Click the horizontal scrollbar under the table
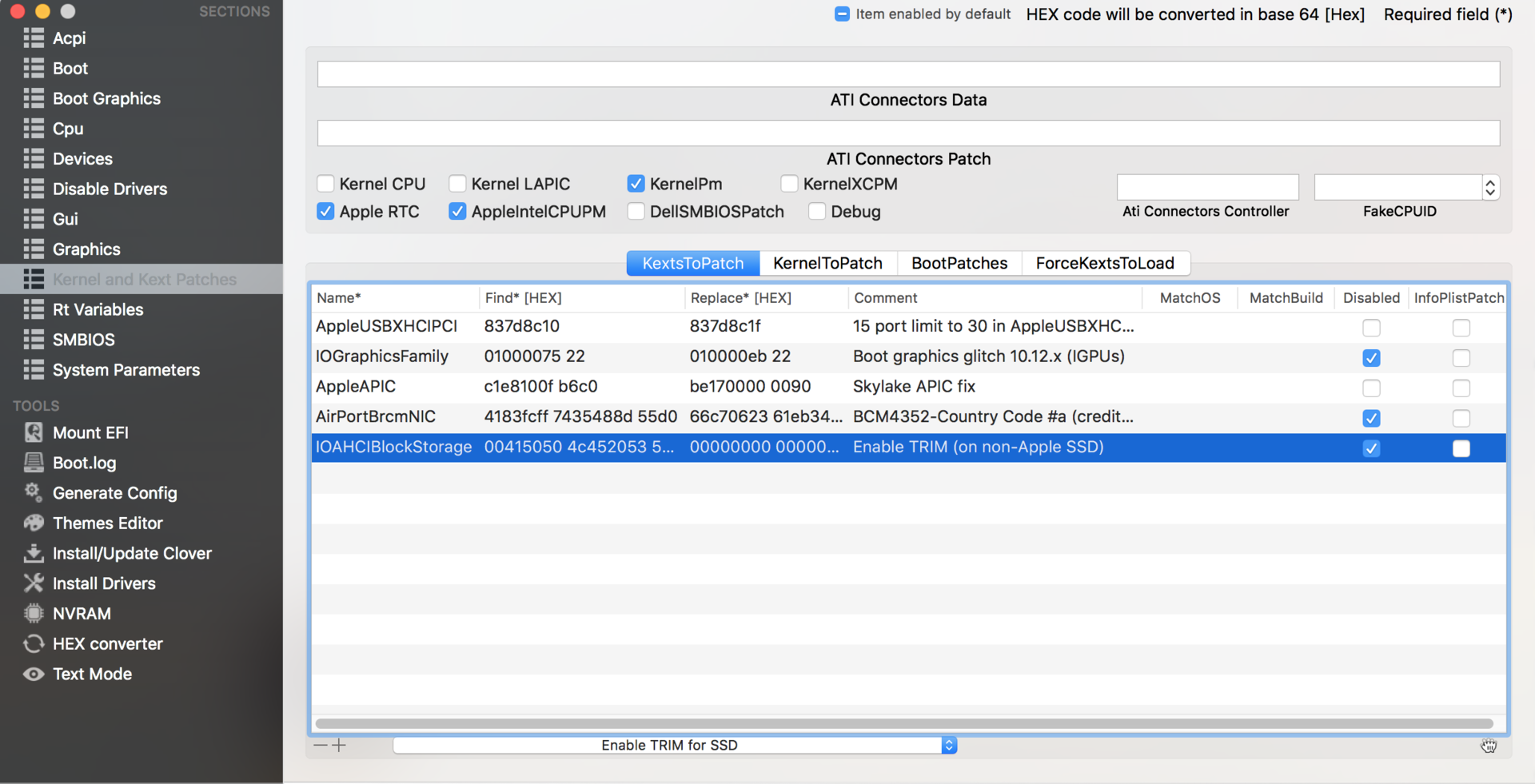1535x784 pixels. click(903, 723)
